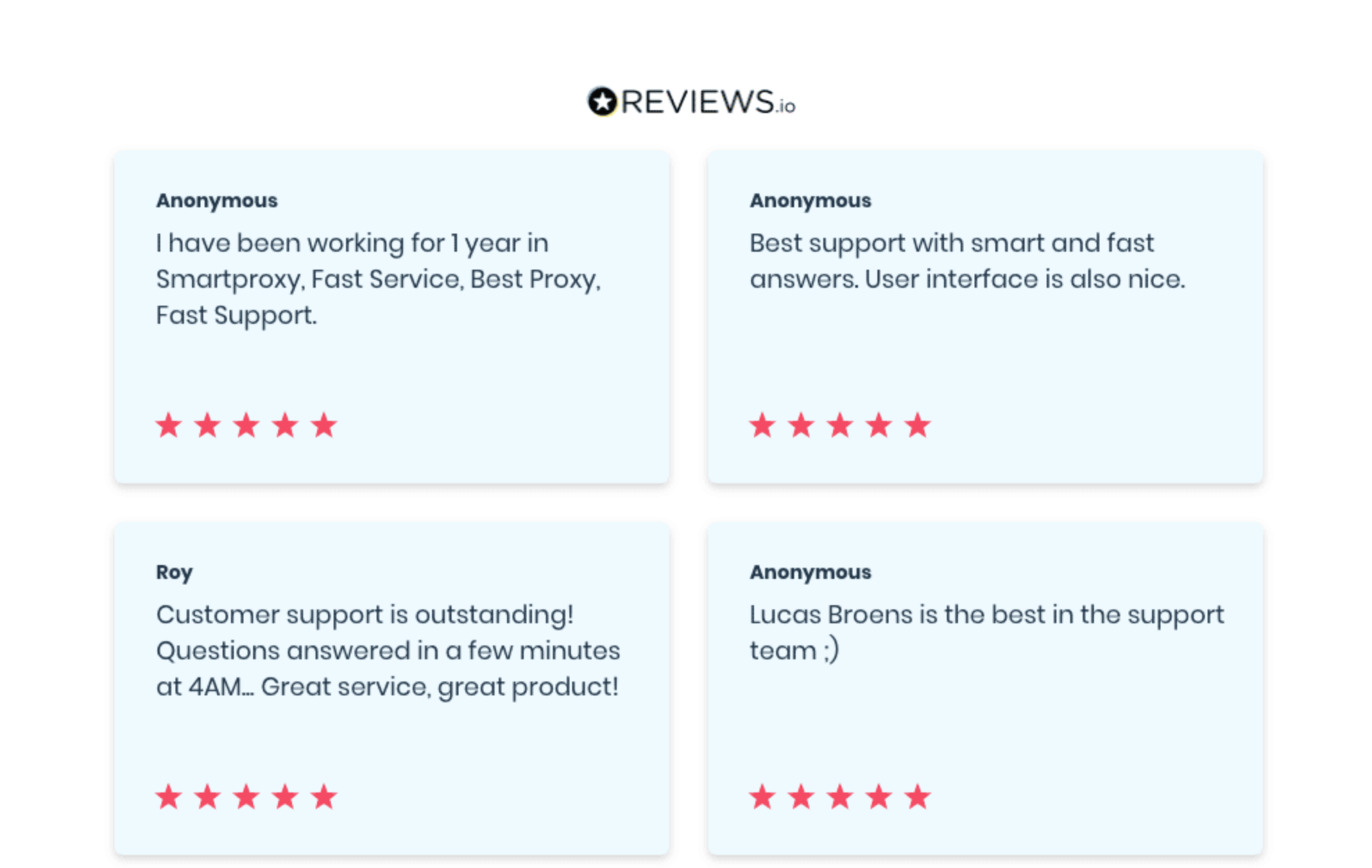Select the 'I have been working' review text
1372x868 pixels.
click(378, 279)
